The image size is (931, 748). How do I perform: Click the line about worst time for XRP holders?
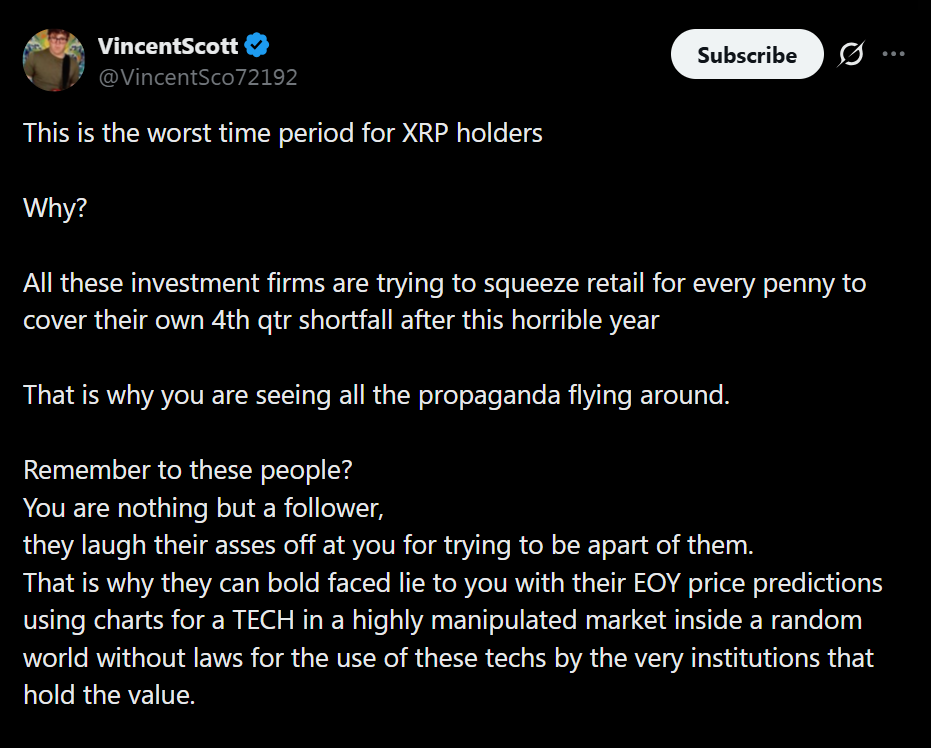[x=283, y=133]
